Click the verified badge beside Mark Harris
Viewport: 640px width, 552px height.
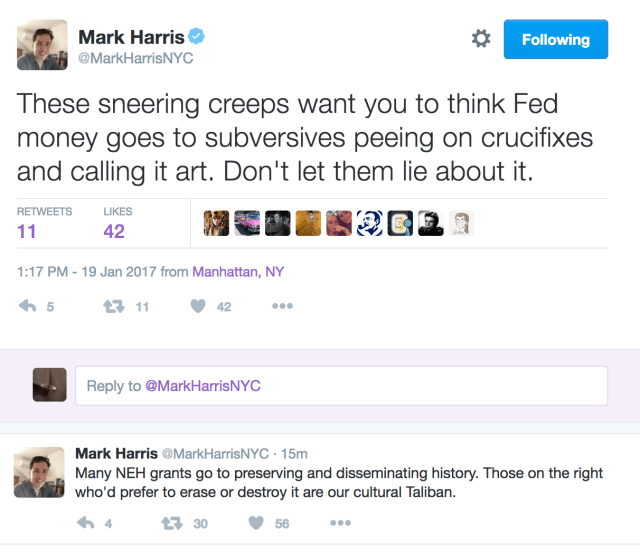[x=198, y=37]
